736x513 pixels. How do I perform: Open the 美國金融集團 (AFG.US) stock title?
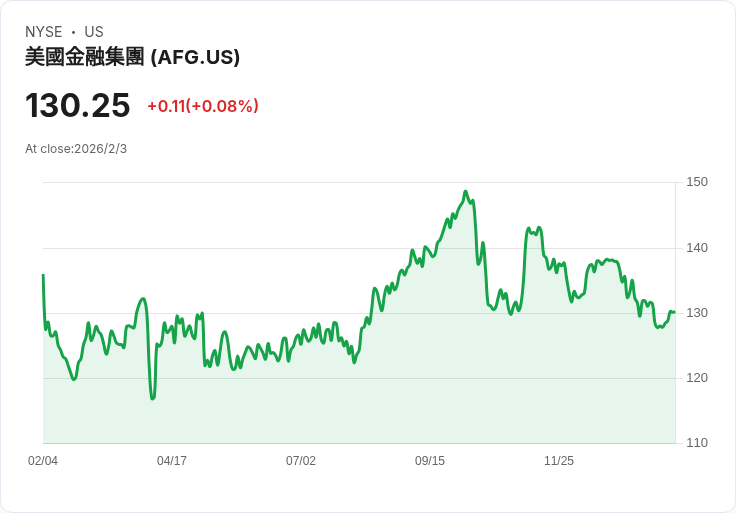tap(132, 57)
